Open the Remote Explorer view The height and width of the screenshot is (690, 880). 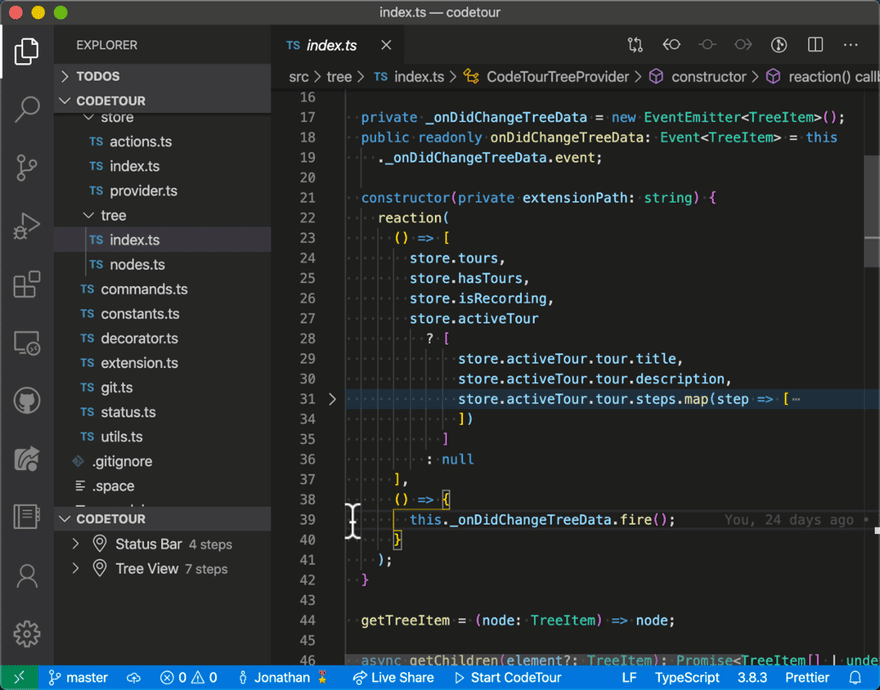(26, 342)
